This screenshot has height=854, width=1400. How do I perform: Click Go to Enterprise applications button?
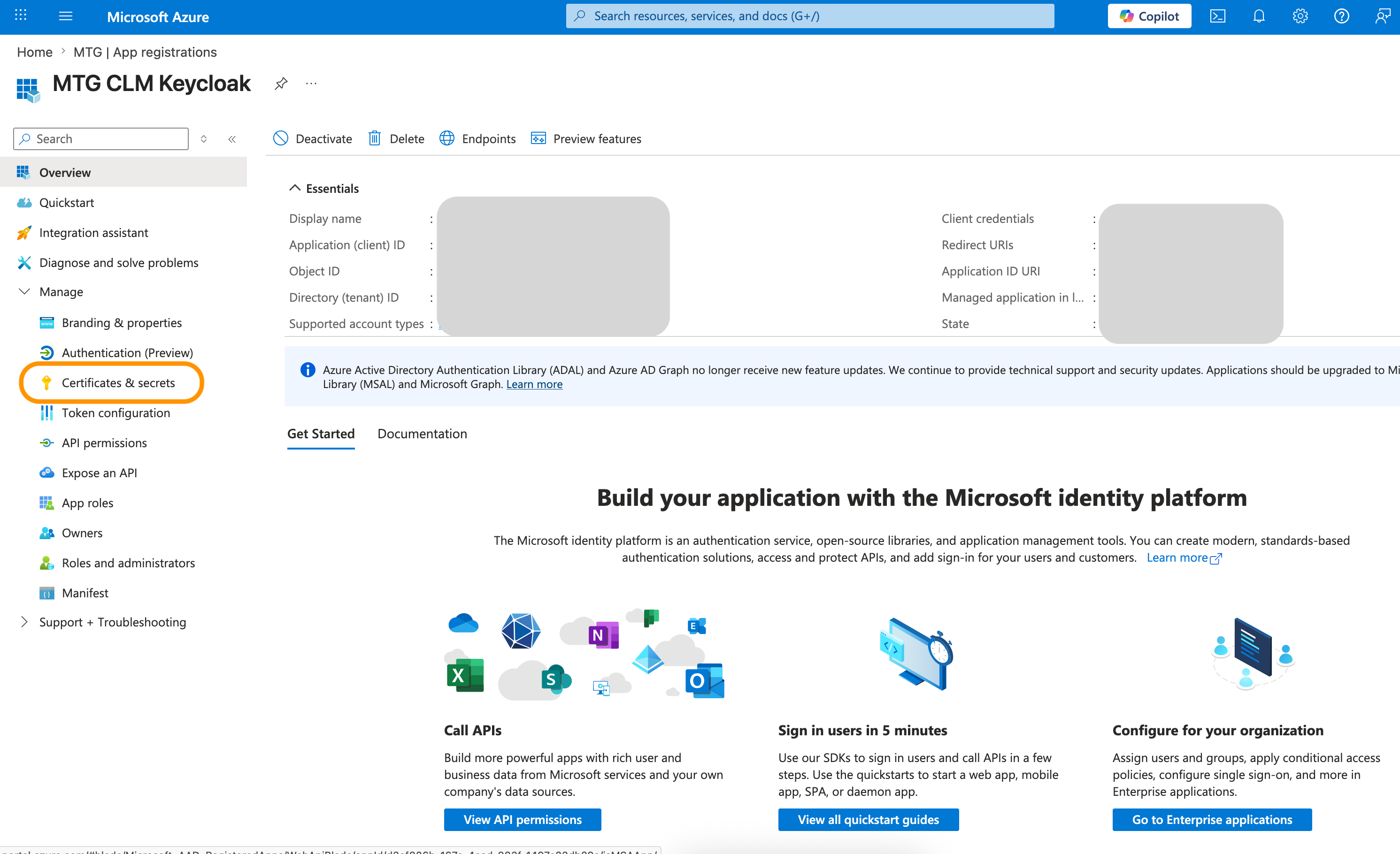tap(1212, 820)
